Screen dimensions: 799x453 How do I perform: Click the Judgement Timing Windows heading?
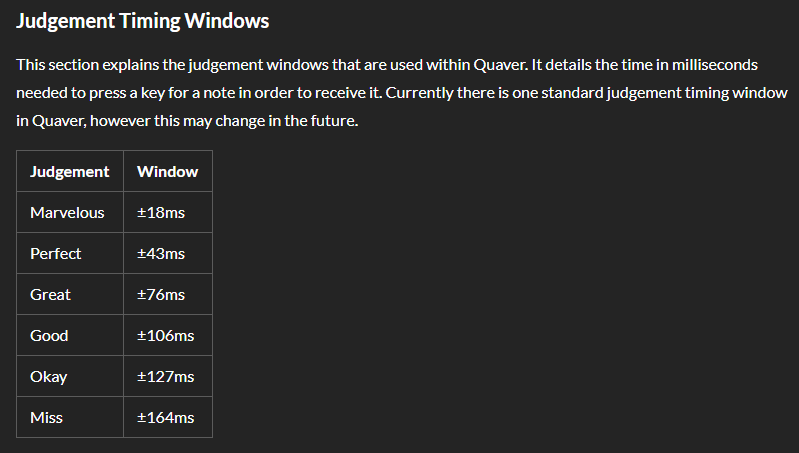click(x=143, y=20)
